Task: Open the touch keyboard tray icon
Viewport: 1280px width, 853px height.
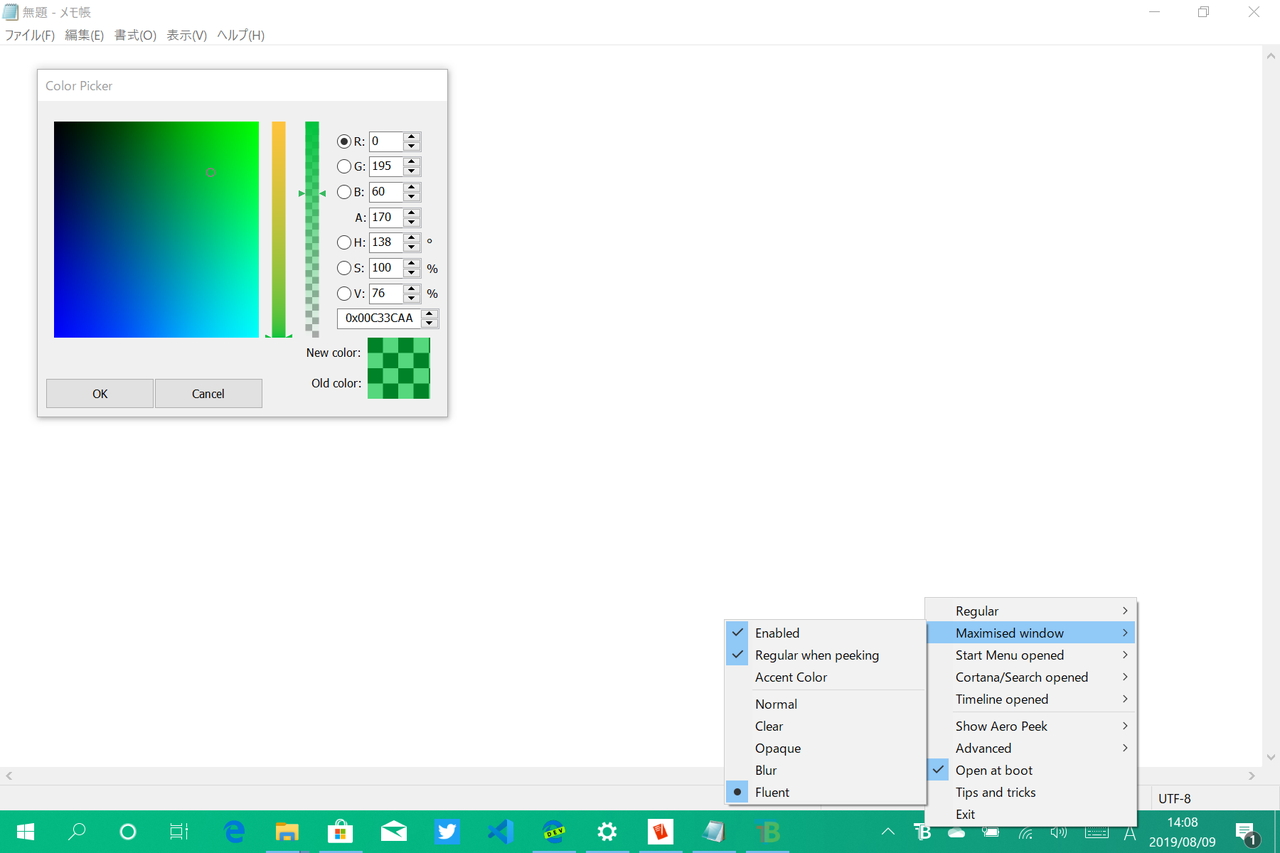Action: 1096,832
